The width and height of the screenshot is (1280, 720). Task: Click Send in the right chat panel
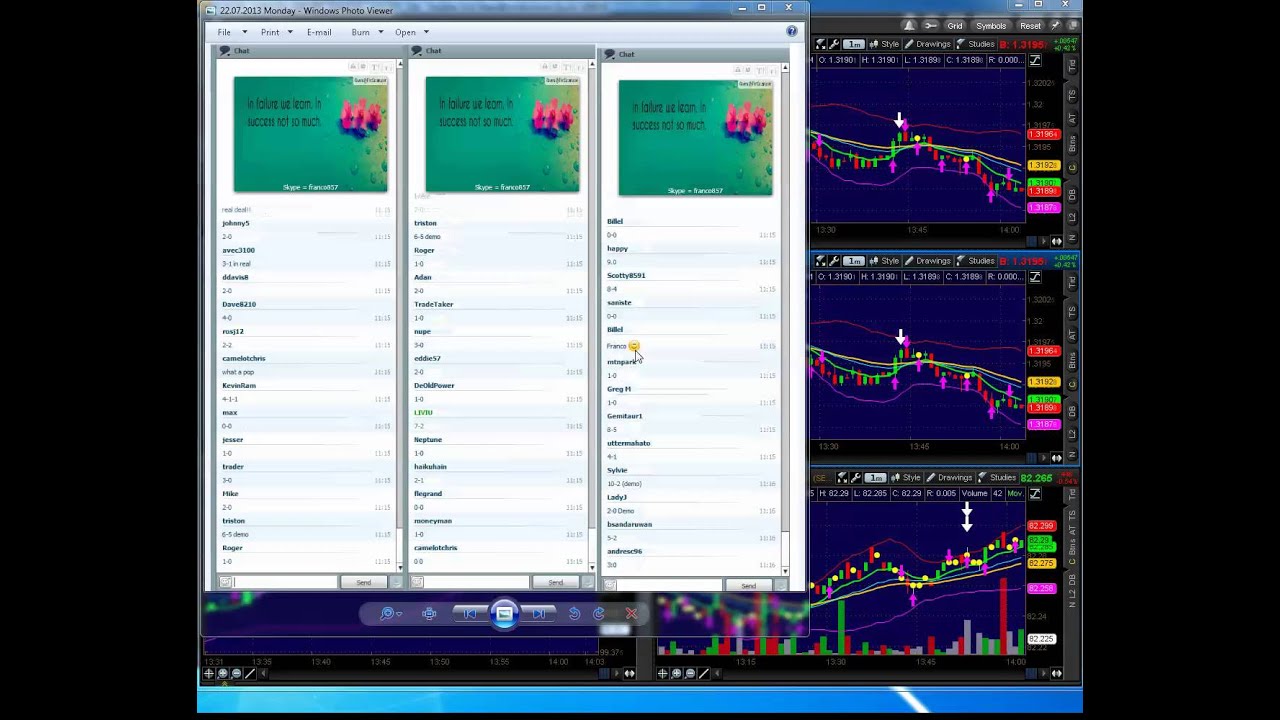tap(748, 586)
